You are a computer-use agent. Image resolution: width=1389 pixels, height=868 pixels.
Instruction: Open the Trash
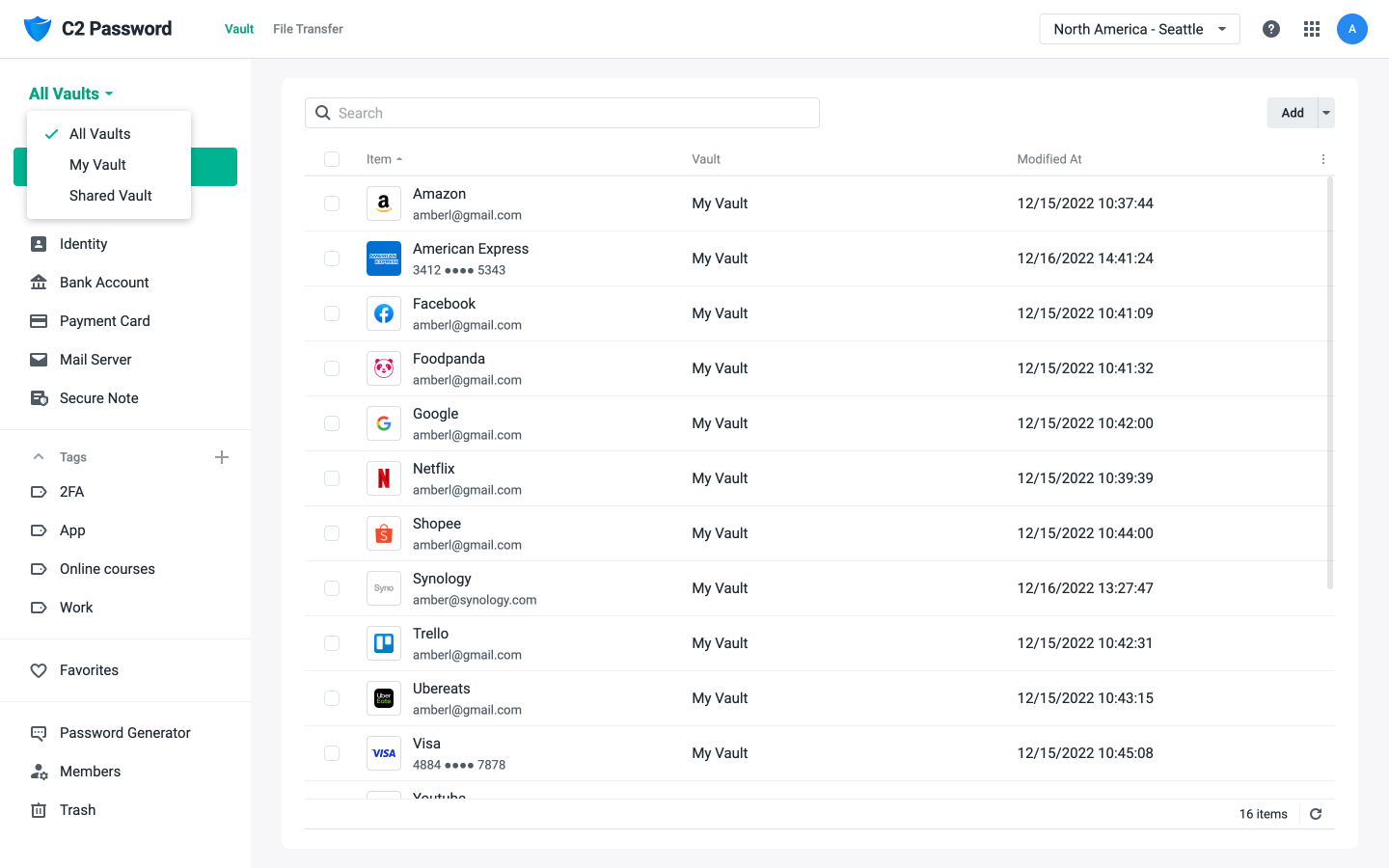pos(78,810)
